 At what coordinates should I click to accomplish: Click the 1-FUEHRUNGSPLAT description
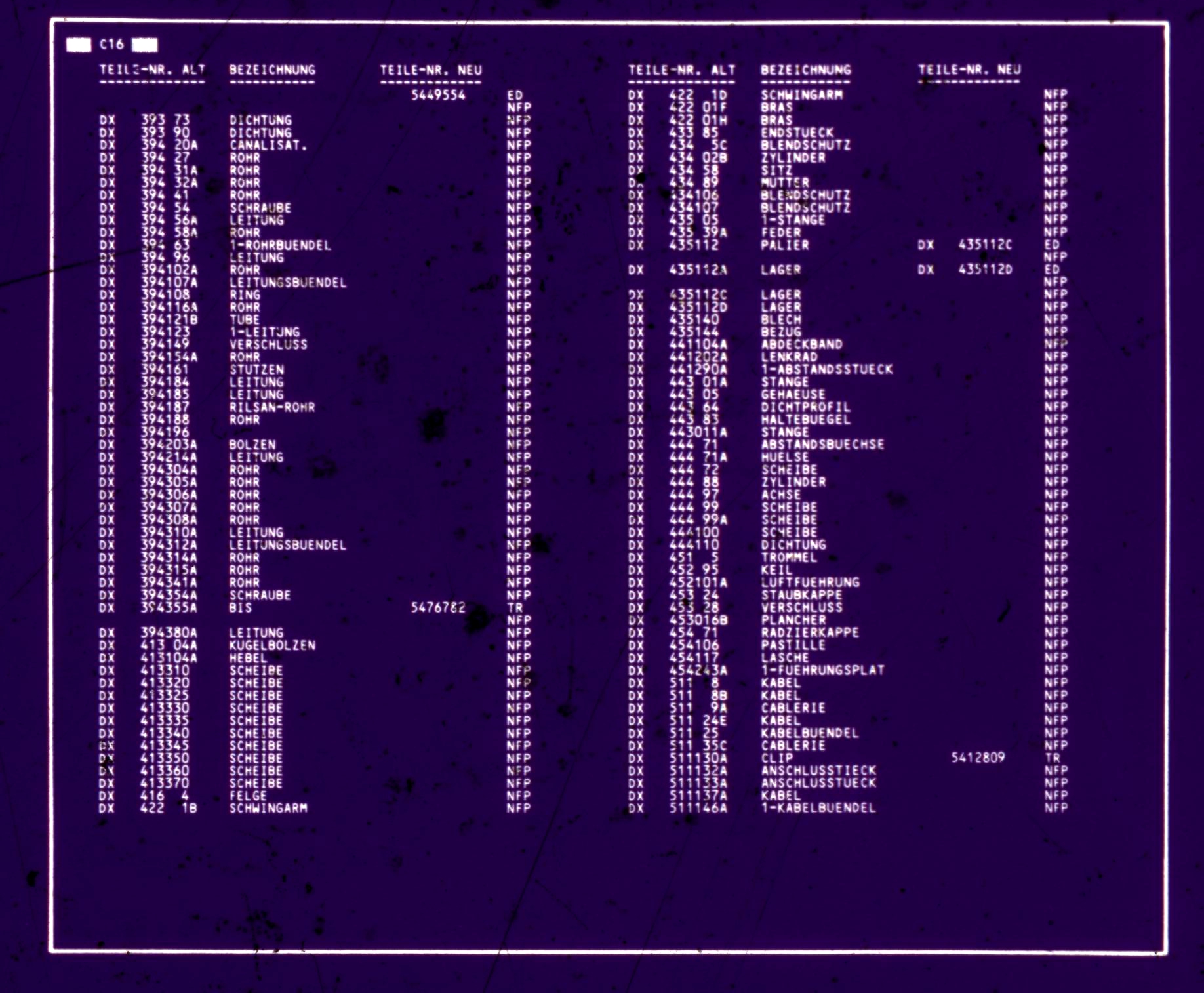[x=822, y=670]
